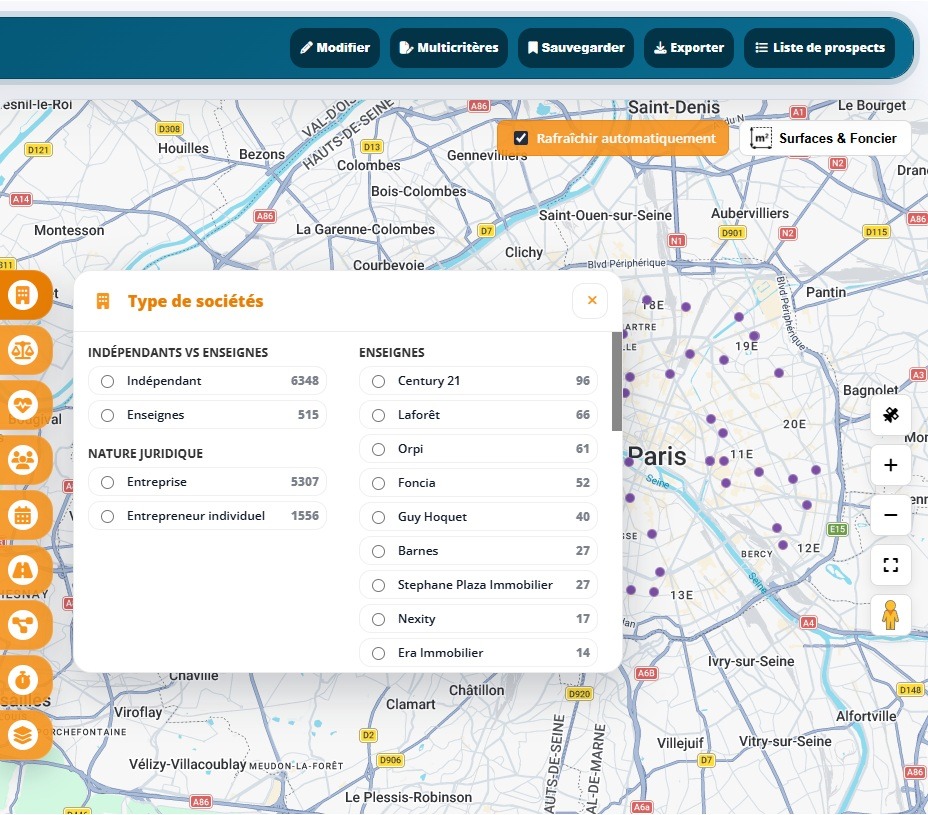Open the stopwatch sidebar icon
The width and height of the screenshot is (928, 815).
23,680
